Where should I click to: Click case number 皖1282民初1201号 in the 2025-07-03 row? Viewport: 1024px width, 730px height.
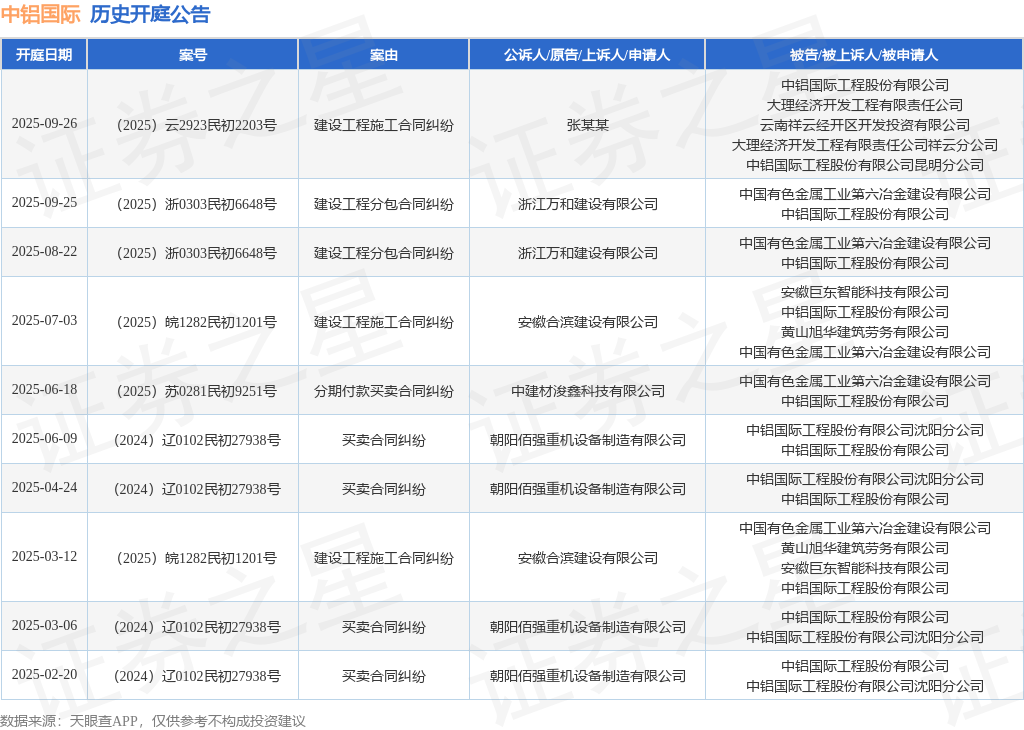click(196, 323)
